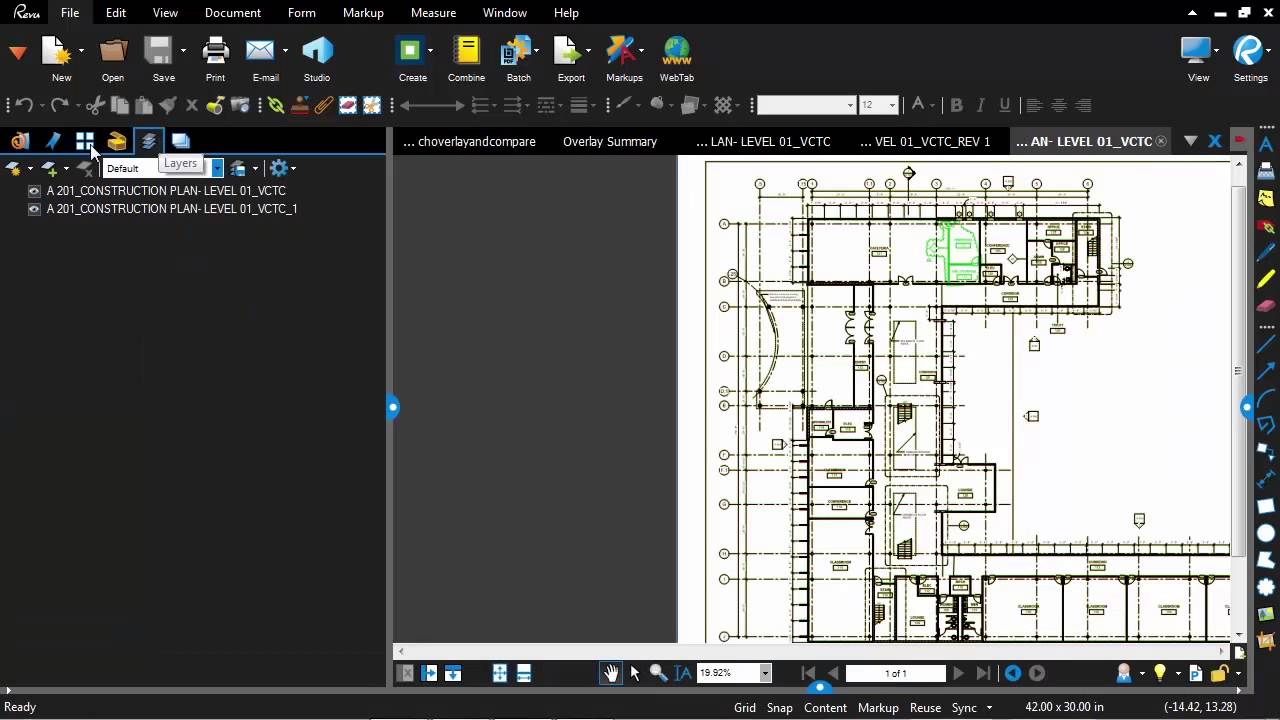The width and height of the screenshot is (1280, 720).
Task: Open the Markup menu
Action: pyautogui.click(x=363, y=13)
